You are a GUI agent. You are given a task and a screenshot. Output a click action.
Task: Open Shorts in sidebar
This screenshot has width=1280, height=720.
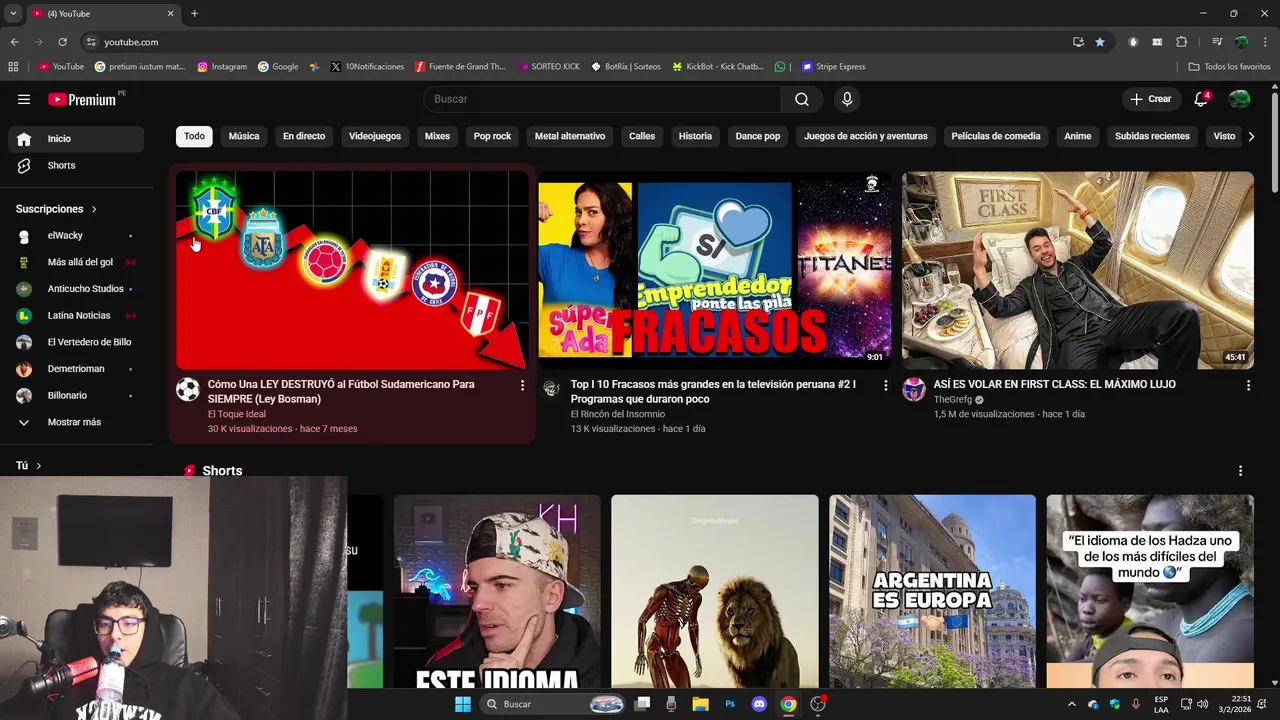tap(76, 165)
